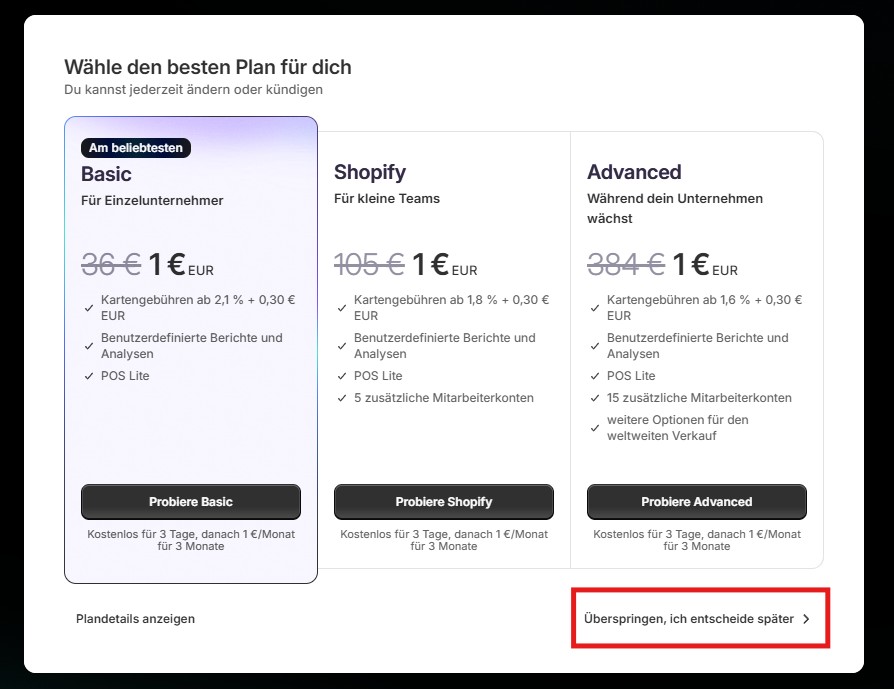Click the heading "Wähle den besten Plan für dich"
The width and height of the screenshot is (894, 689).
tap(207, 67)
